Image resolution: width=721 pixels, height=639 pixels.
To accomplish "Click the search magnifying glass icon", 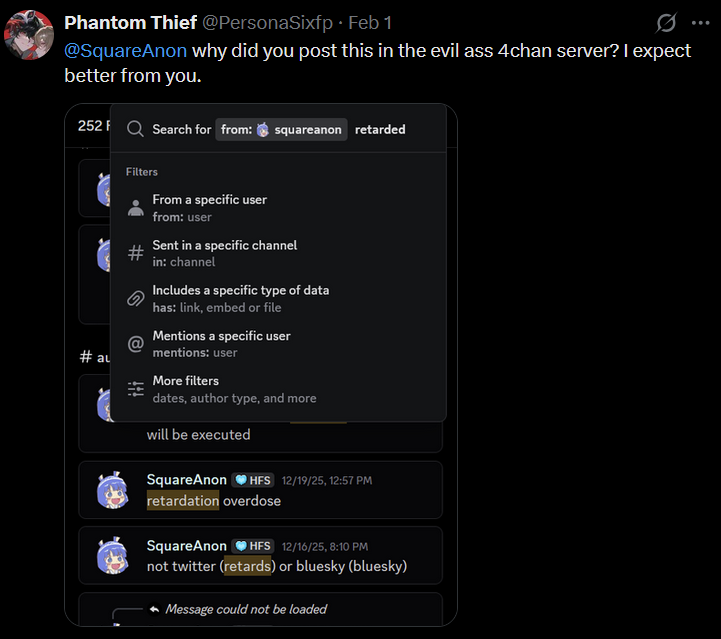I will tap(135, 129).
